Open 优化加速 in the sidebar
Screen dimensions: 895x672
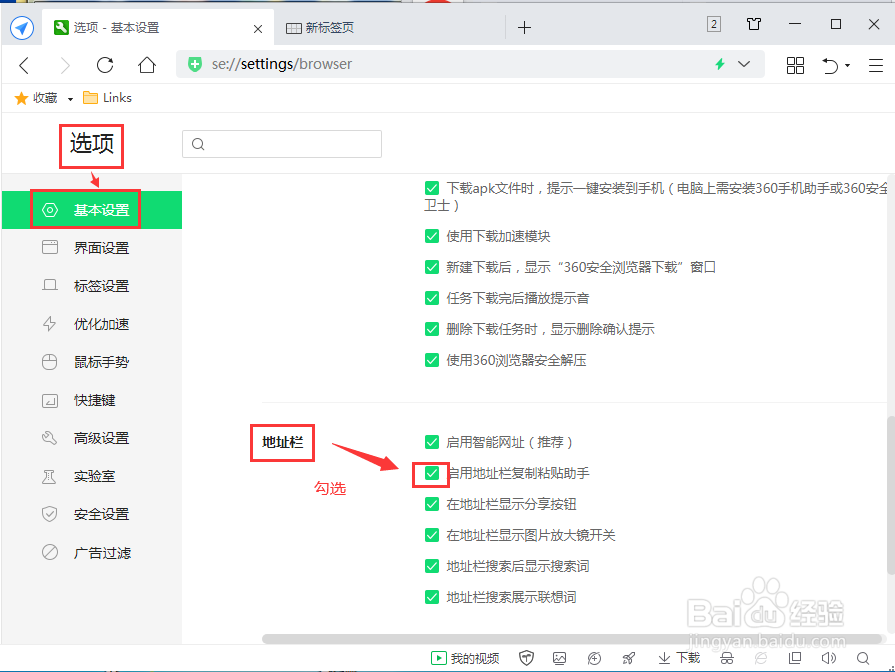pyautogui.click(x=92, y=324)
